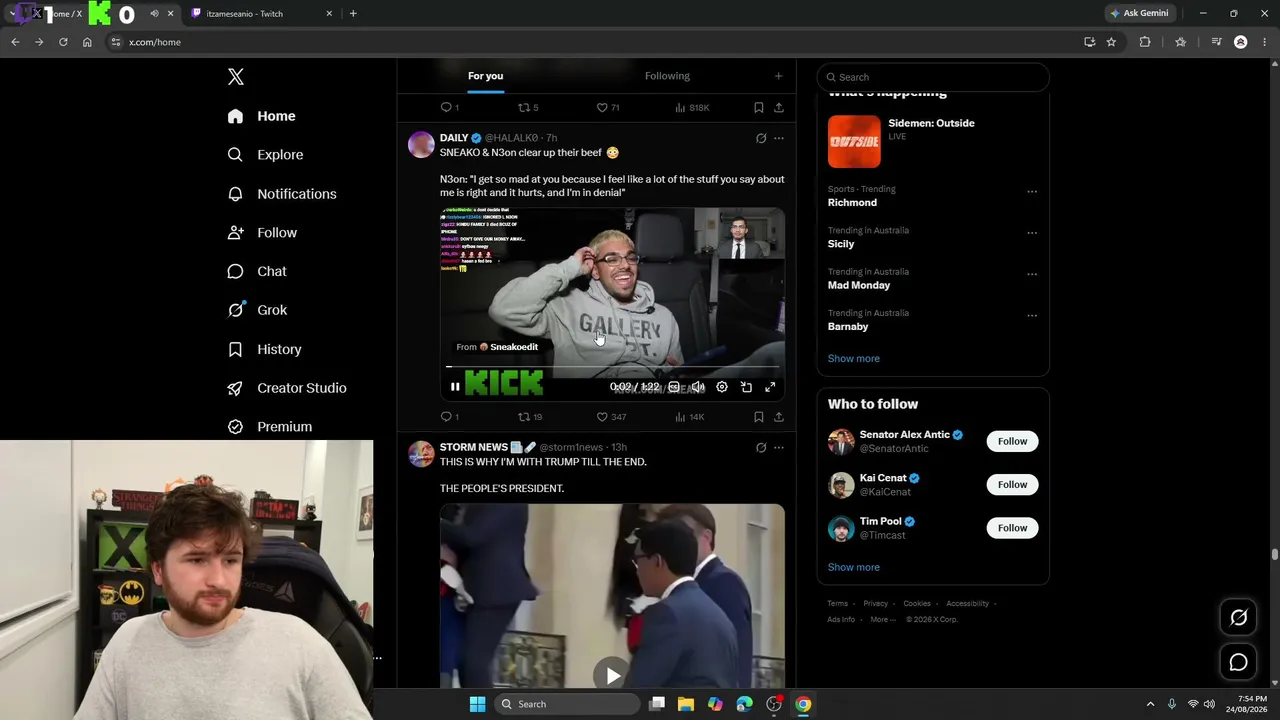Open the Chrome extensions puzzle icon

click(1145, 42)
